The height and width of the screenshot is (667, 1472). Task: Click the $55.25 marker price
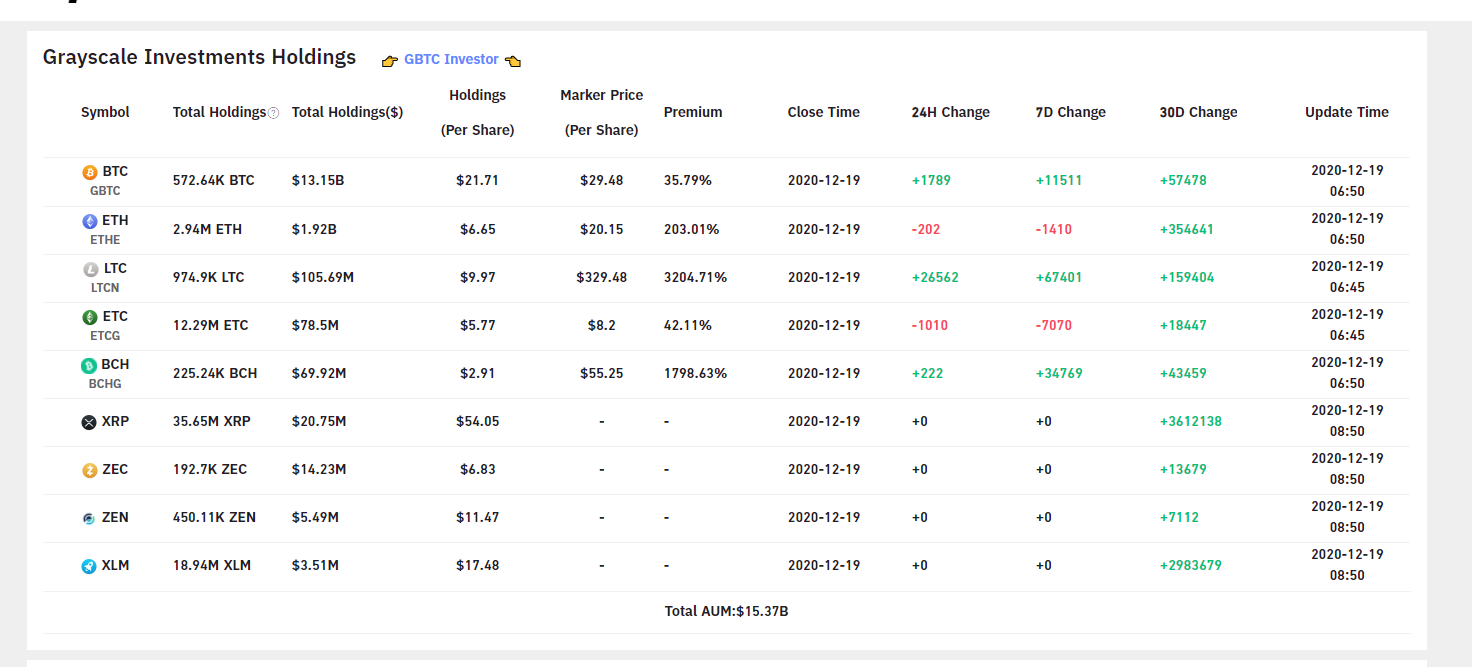point(601,373)
